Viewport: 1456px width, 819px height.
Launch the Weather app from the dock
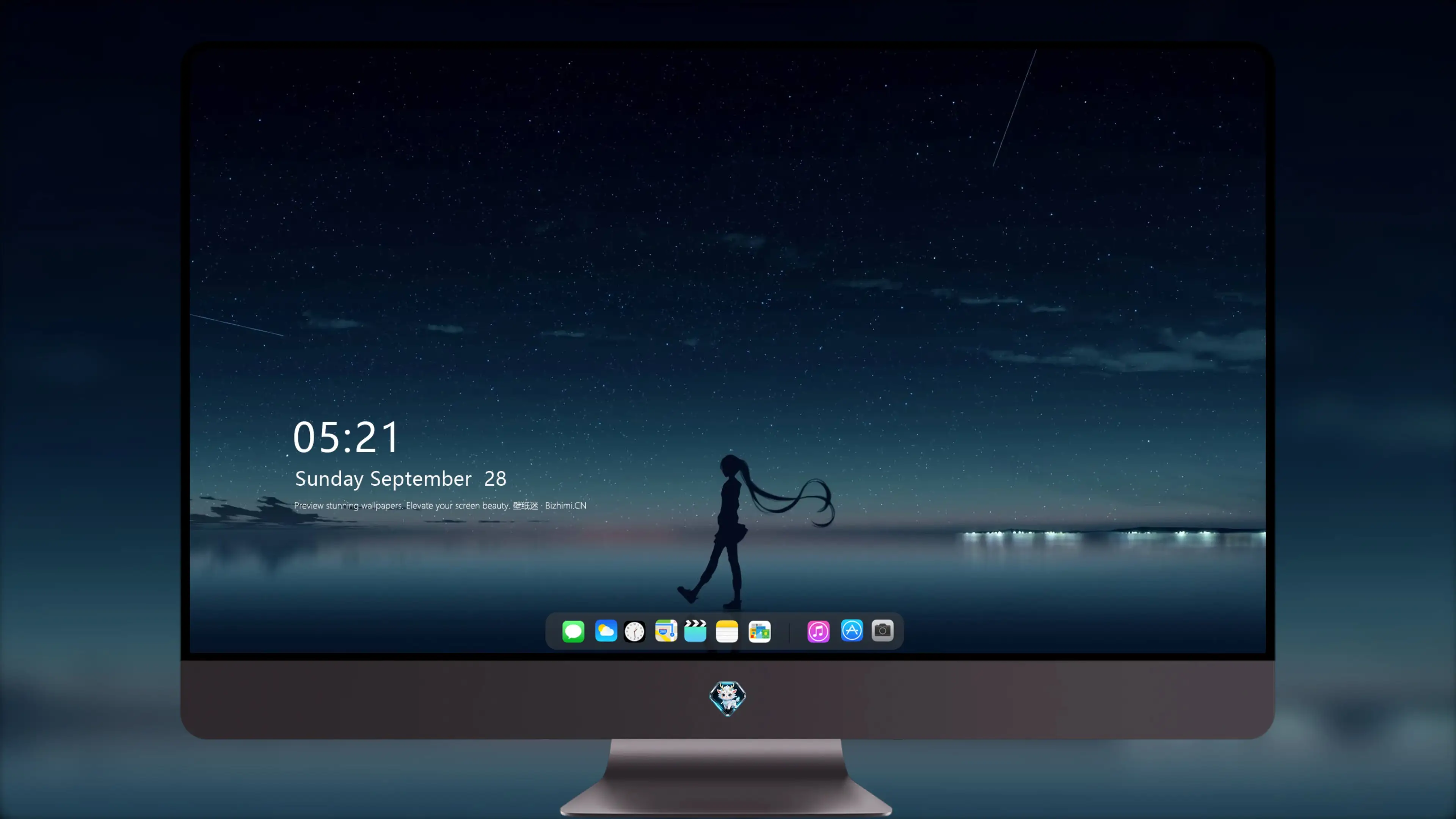(606, 631)
